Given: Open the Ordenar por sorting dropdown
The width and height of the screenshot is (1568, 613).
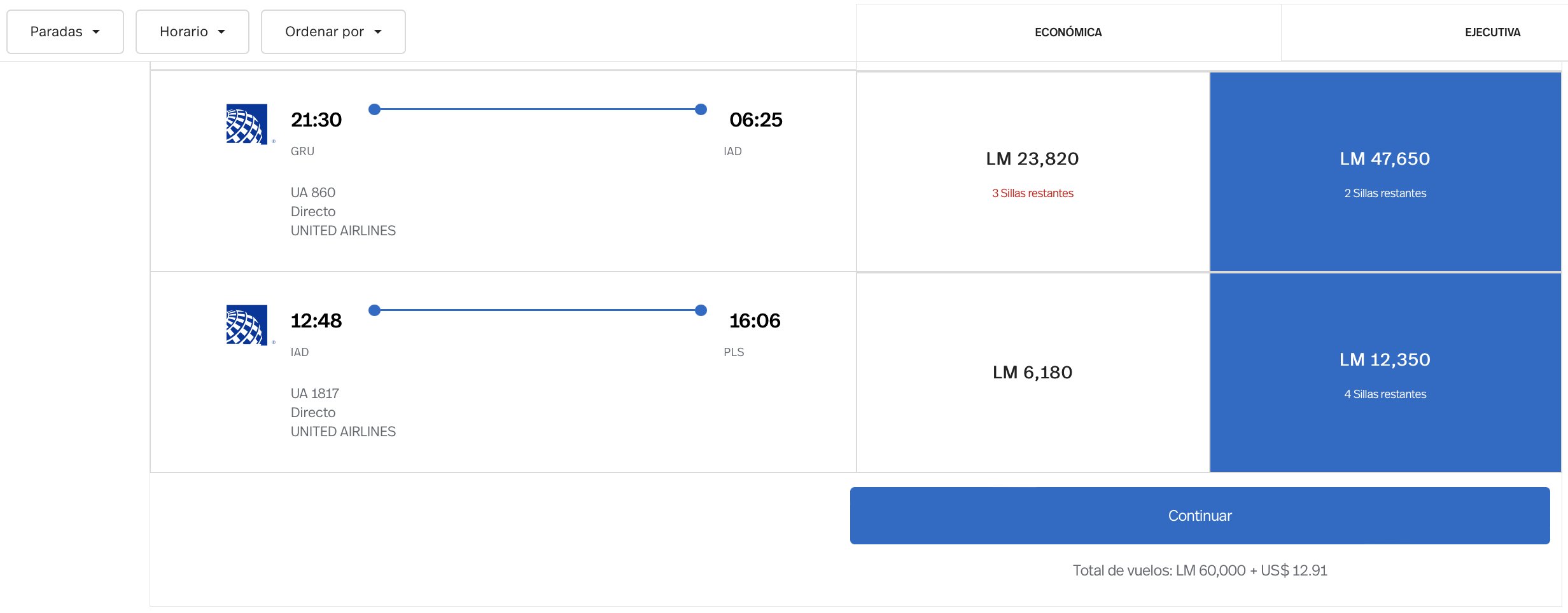Looking at the screenshot, I should 333,32.
